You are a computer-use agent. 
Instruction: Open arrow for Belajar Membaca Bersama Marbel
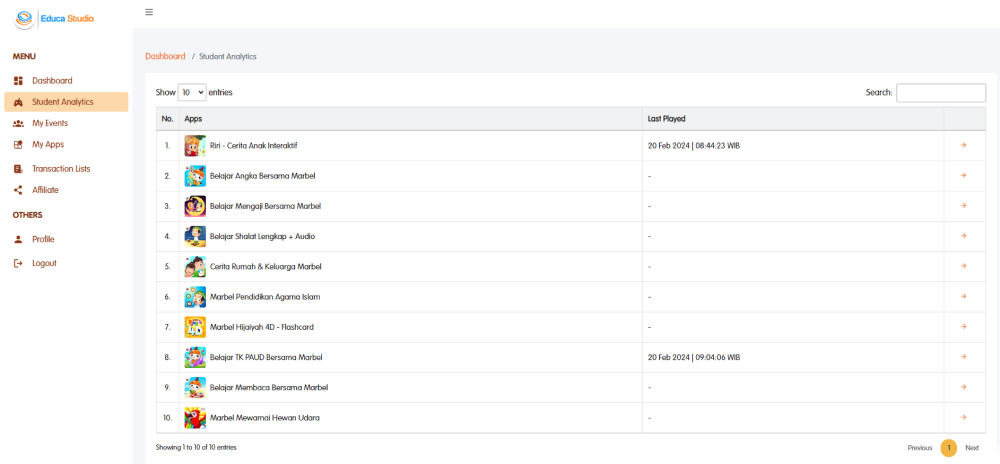click(963, 387)
